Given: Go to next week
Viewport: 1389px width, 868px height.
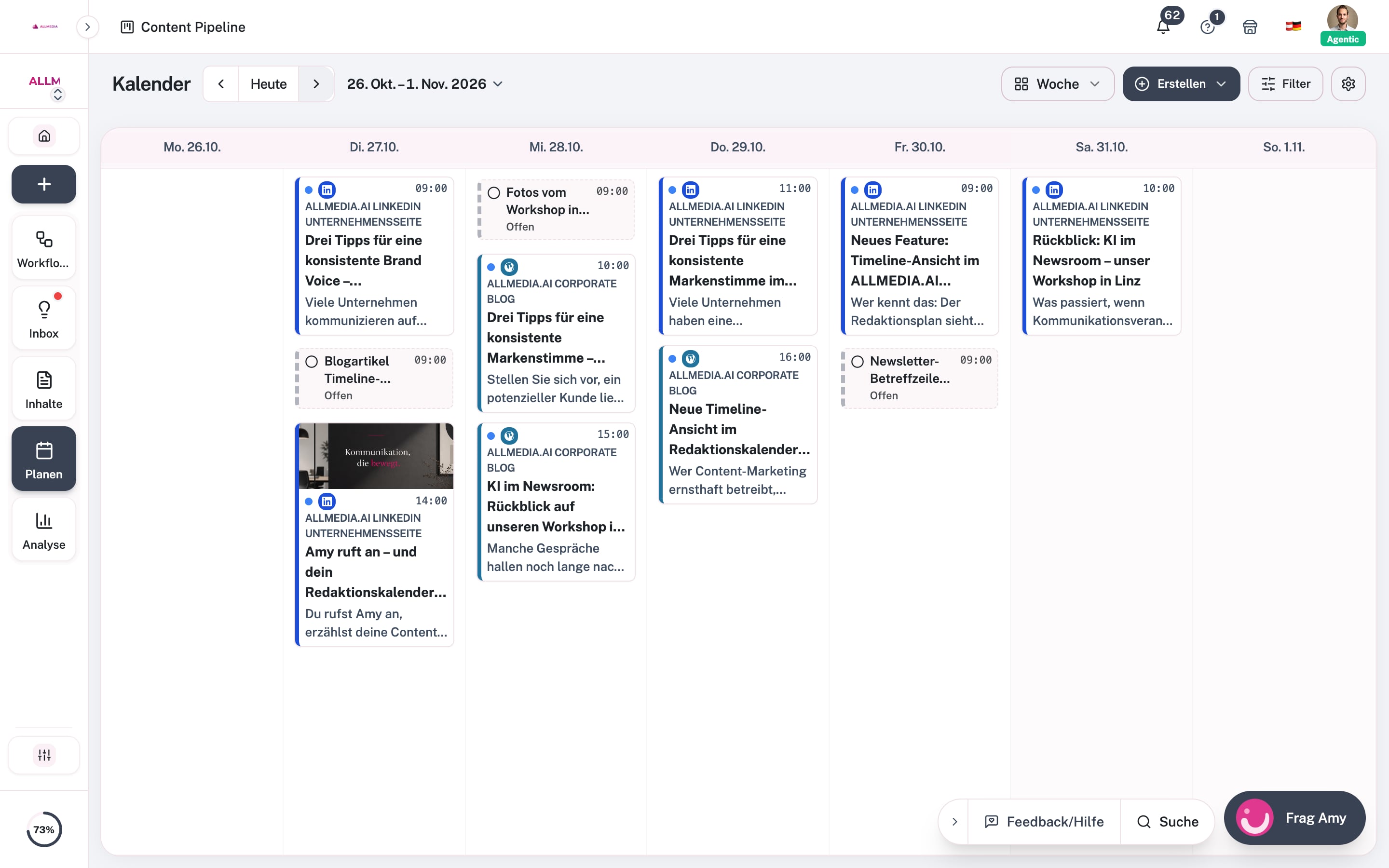Looking at the screenshot, I should pos(316,84).
